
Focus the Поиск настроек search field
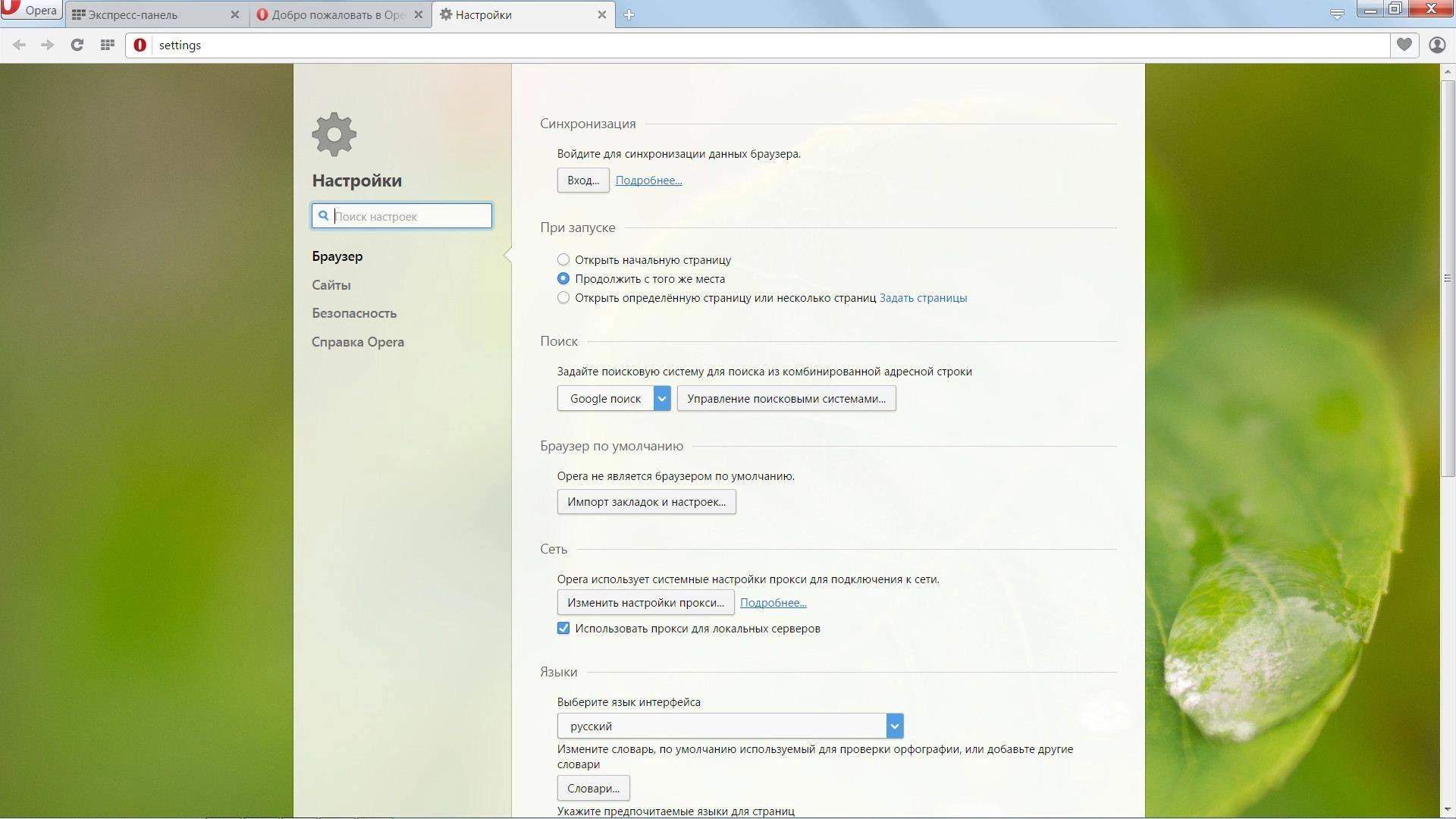(402, 215)
